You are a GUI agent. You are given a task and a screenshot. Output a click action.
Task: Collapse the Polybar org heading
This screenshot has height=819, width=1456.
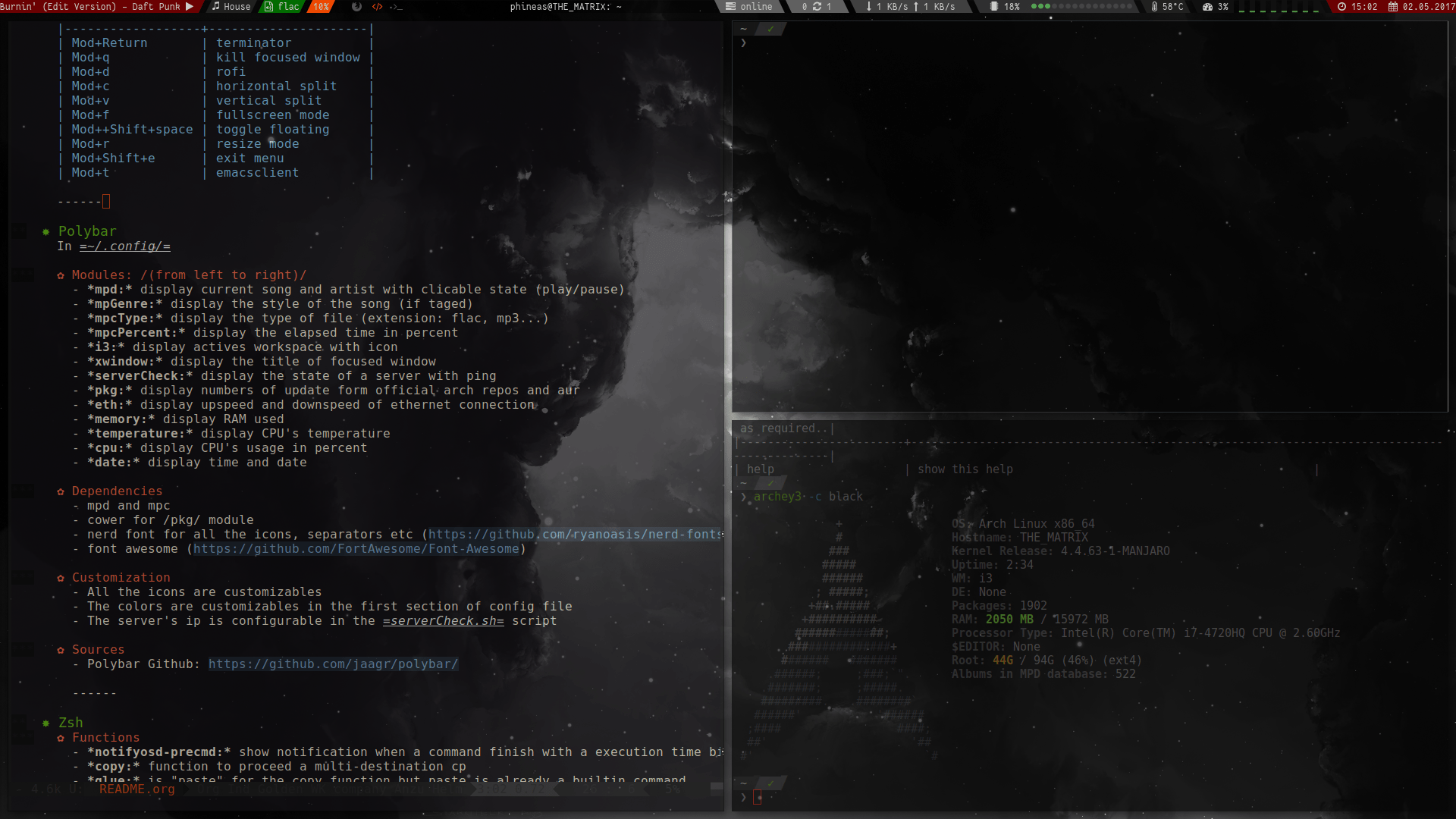[x=87, y=231]
